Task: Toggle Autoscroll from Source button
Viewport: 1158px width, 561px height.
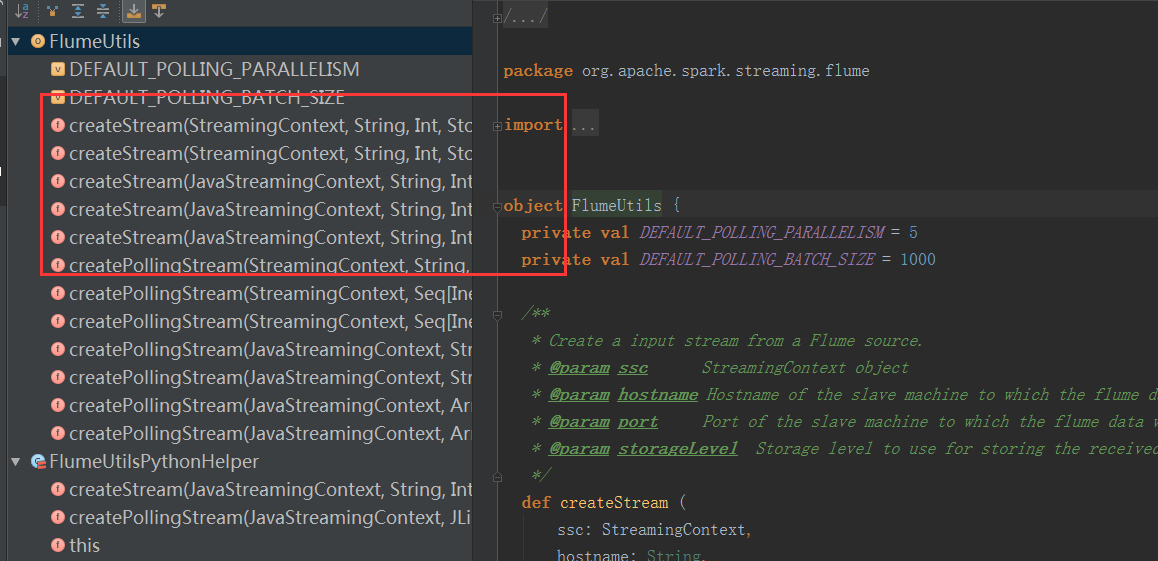Action: 159,10
